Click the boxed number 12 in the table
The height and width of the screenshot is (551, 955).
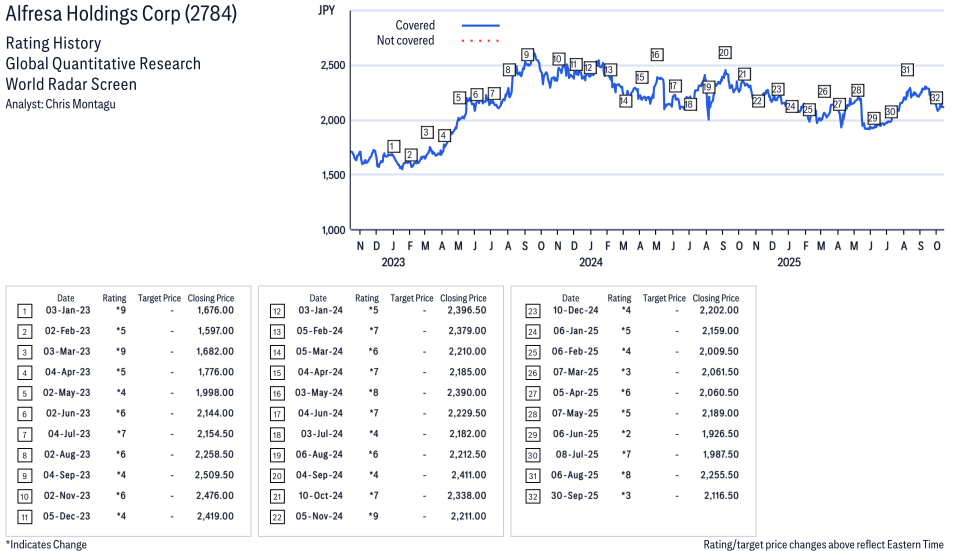(277, 311)
